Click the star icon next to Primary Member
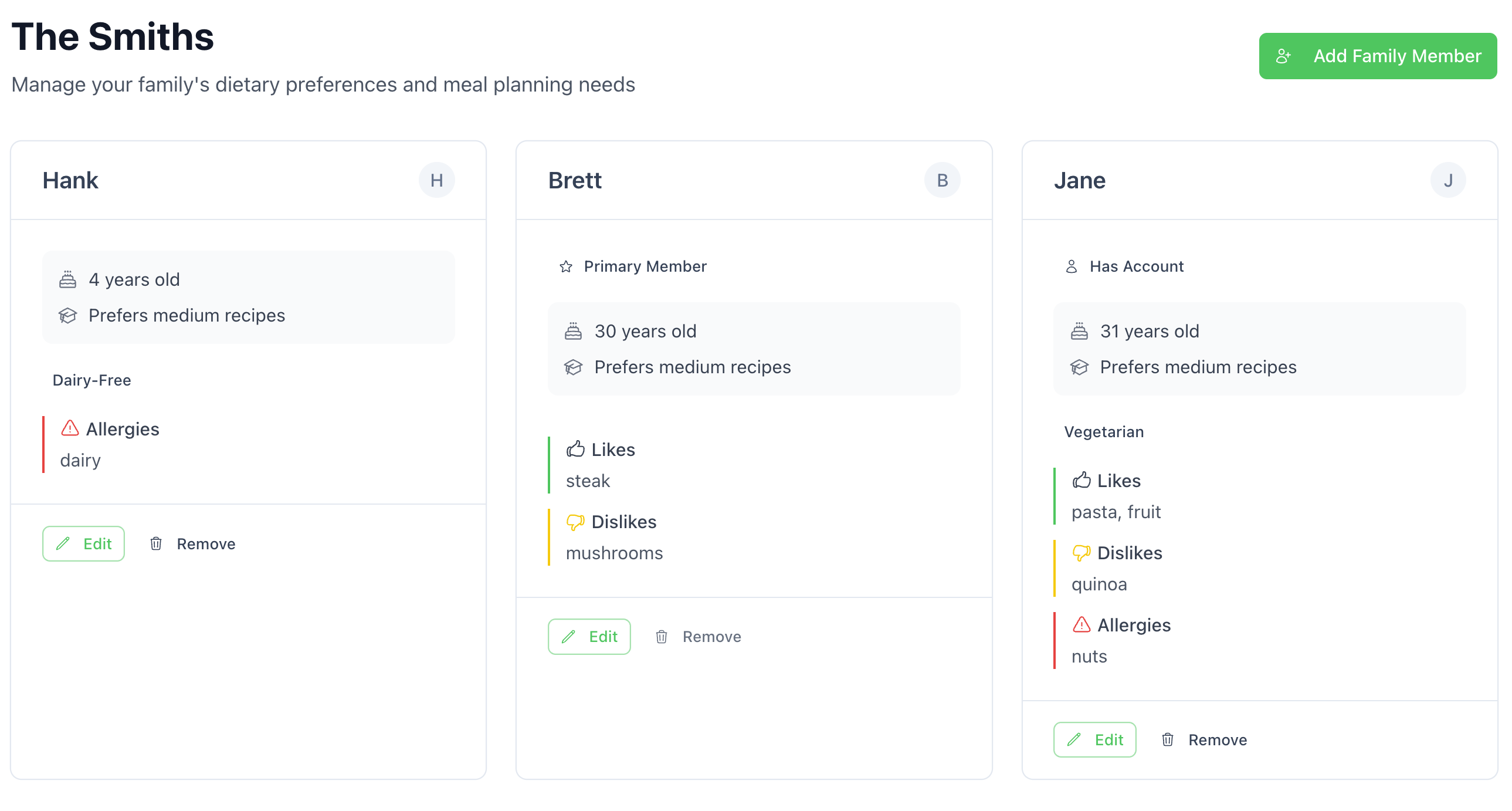This screenshot has width=1512, height=811. [566, 266]
